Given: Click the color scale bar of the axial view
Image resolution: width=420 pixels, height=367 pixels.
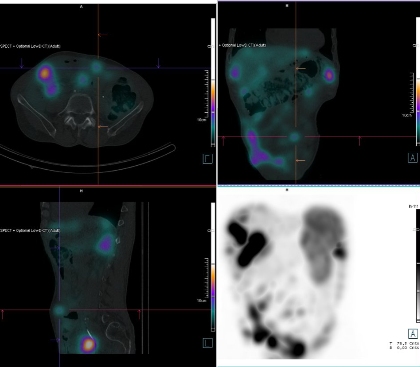Looking at the screenshot, I should point(213,82).
